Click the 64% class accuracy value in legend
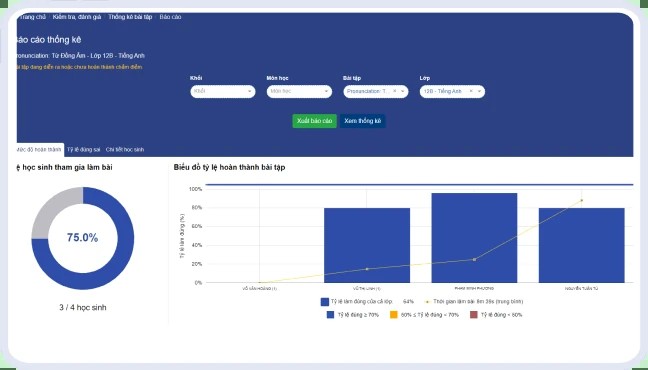 click(x=408, y=302)
